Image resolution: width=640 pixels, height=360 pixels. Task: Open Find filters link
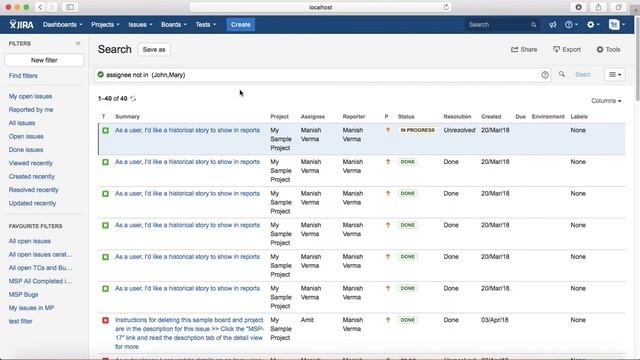click(23, 76)
